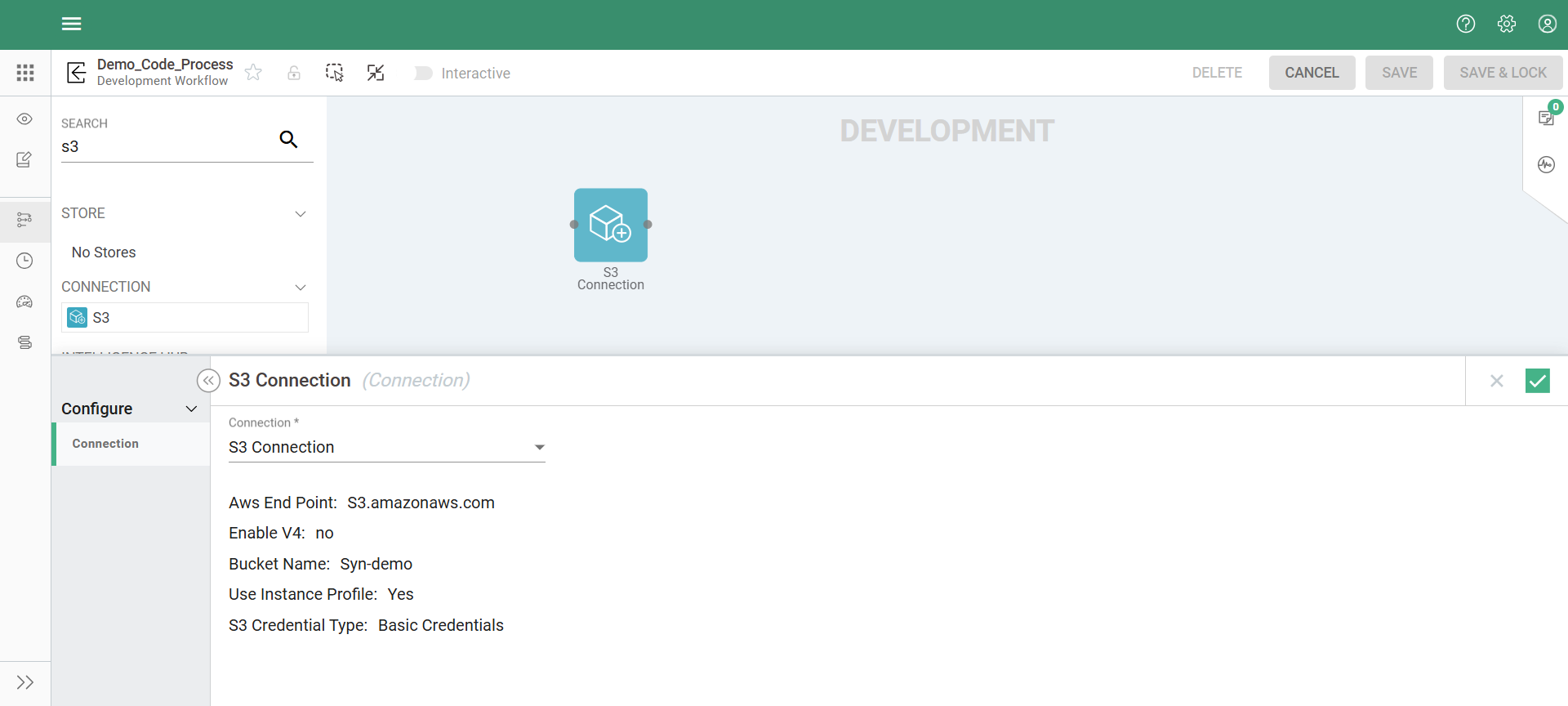Viewport: 1568px width, 706px height.
Task: Click the Syn-demo bucket name value
Action: tap(376, 564)
